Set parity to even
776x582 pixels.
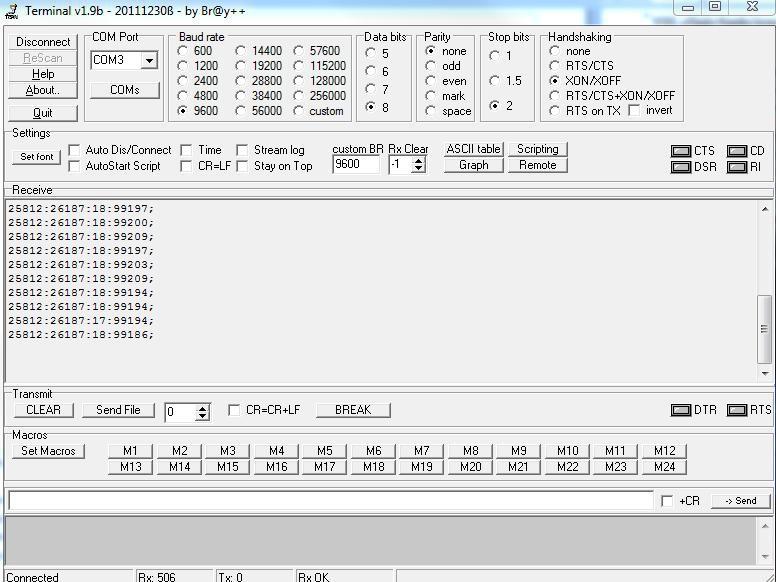431,81
